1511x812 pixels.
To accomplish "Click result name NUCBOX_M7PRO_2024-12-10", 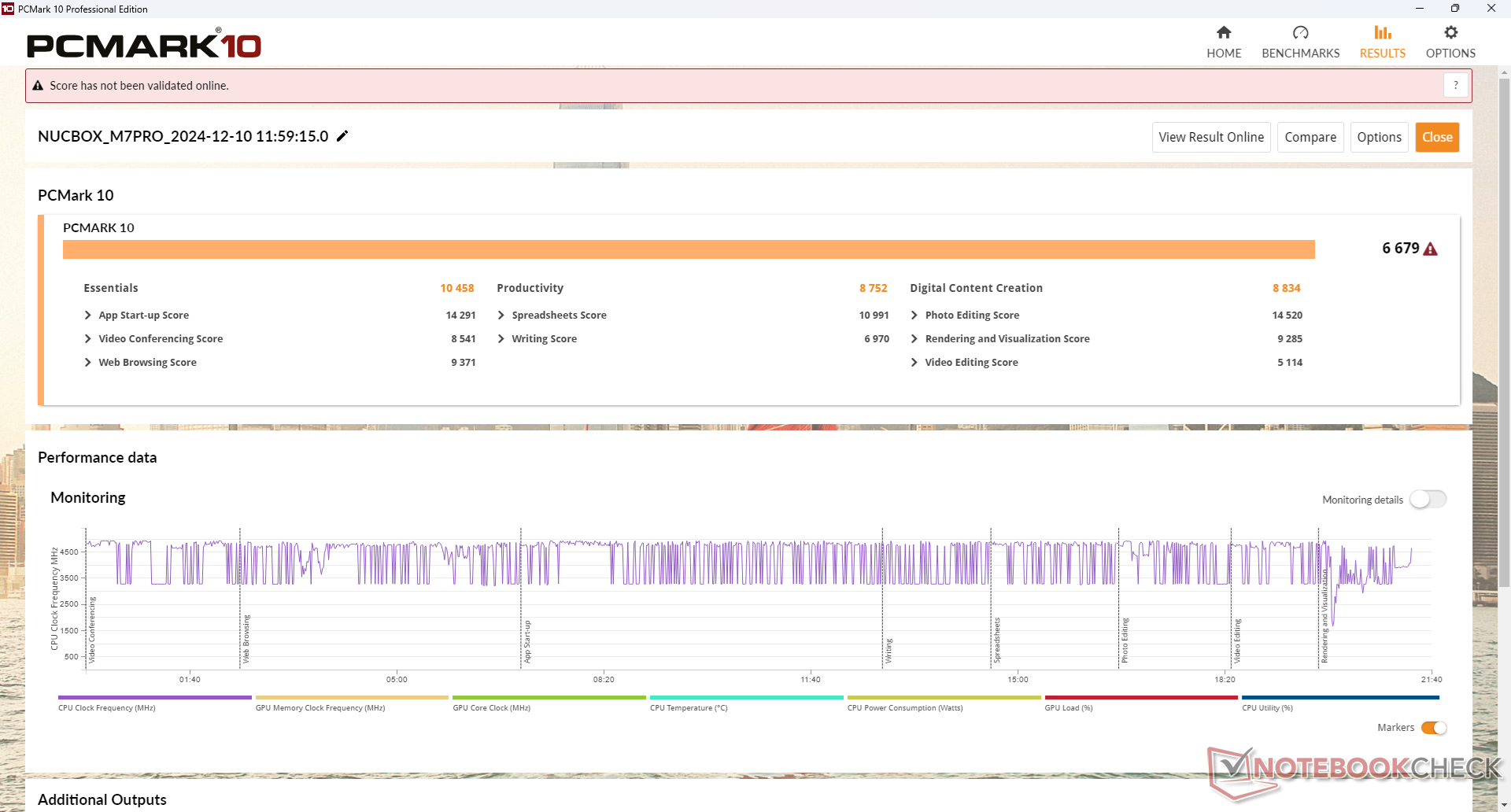I will [183, 136].
